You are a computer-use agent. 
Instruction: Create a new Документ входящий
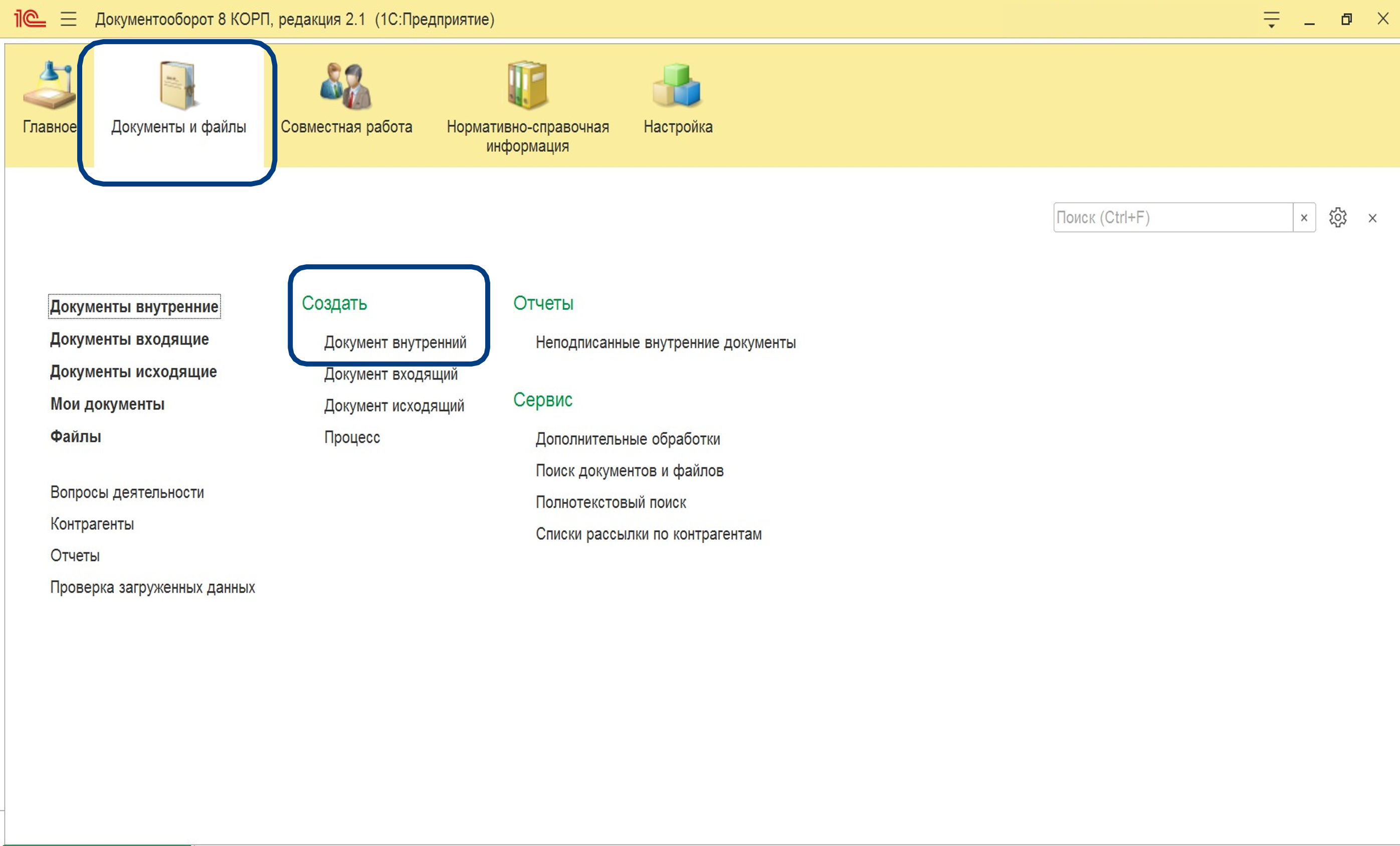pyautogui.click(x=390, y=375)
